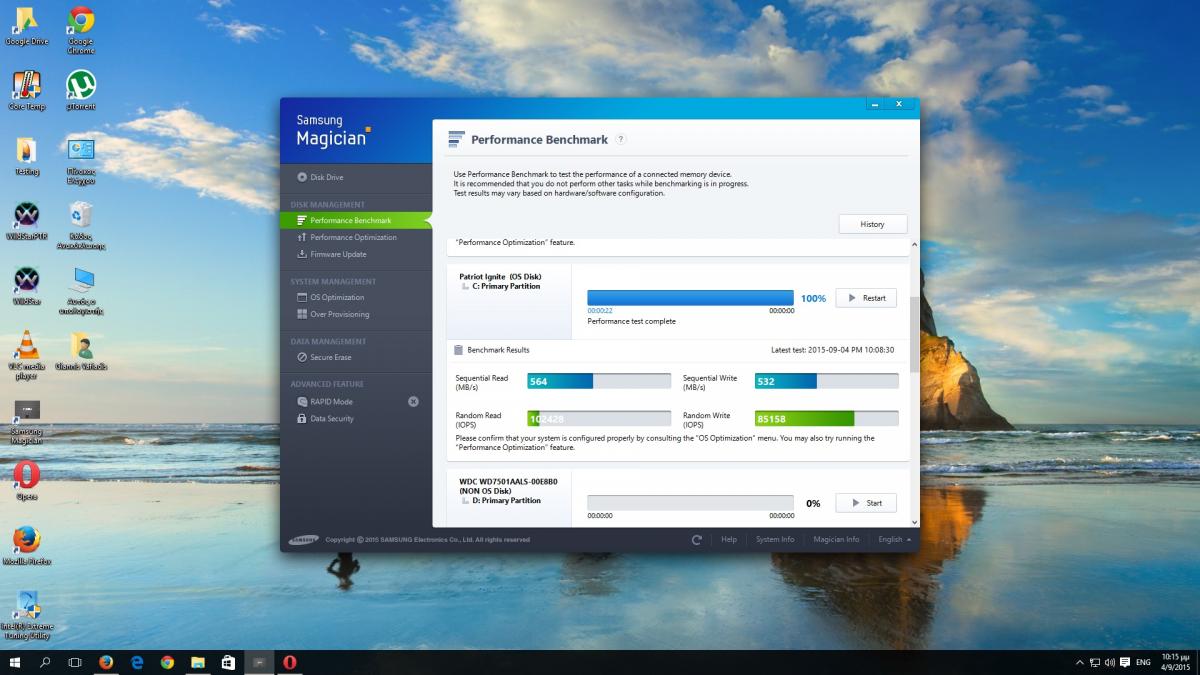
Task: Open the Windows Start menu
Action: [x=15, y=662]
